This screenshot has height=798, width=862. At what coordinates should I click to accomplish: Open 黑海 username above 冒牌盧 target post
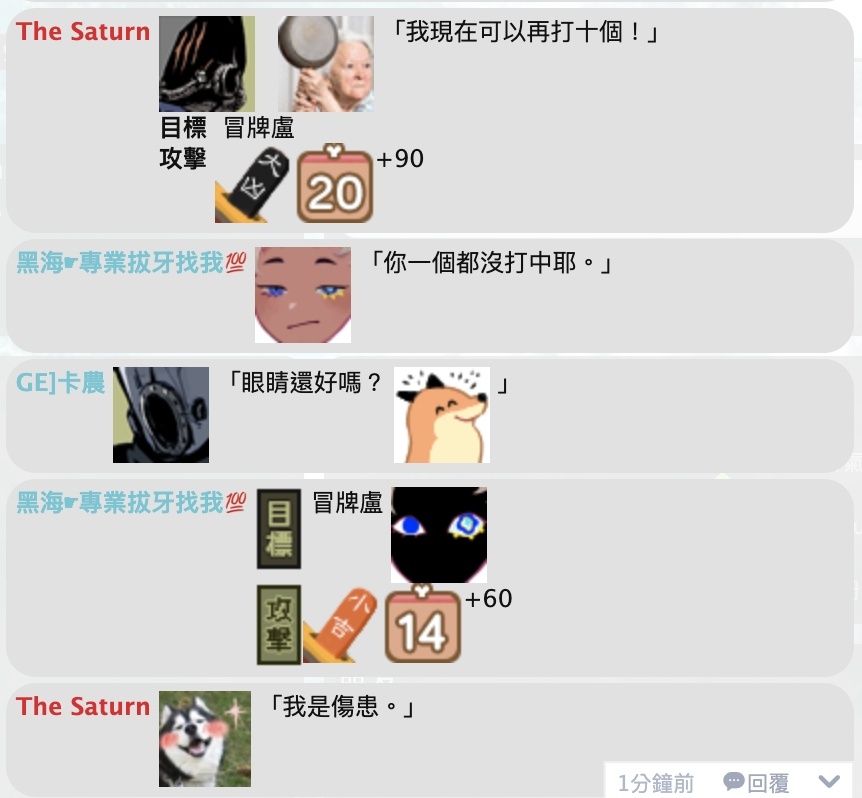pyautogui.click(x=131, y=502)
